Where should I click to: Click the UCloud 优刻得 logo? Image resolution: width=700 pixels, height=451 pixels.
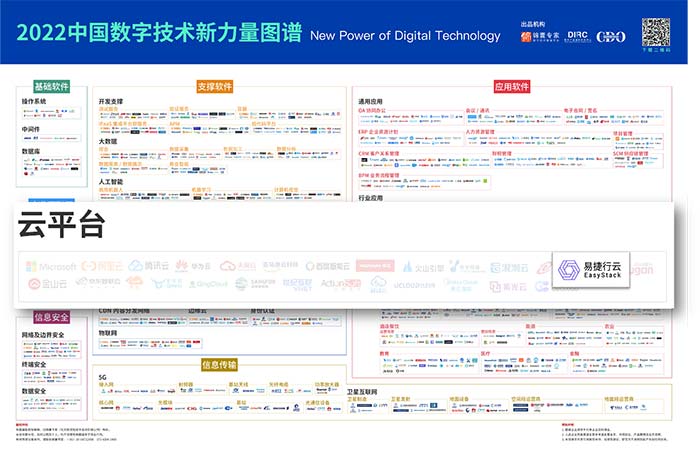pos(414,285)
